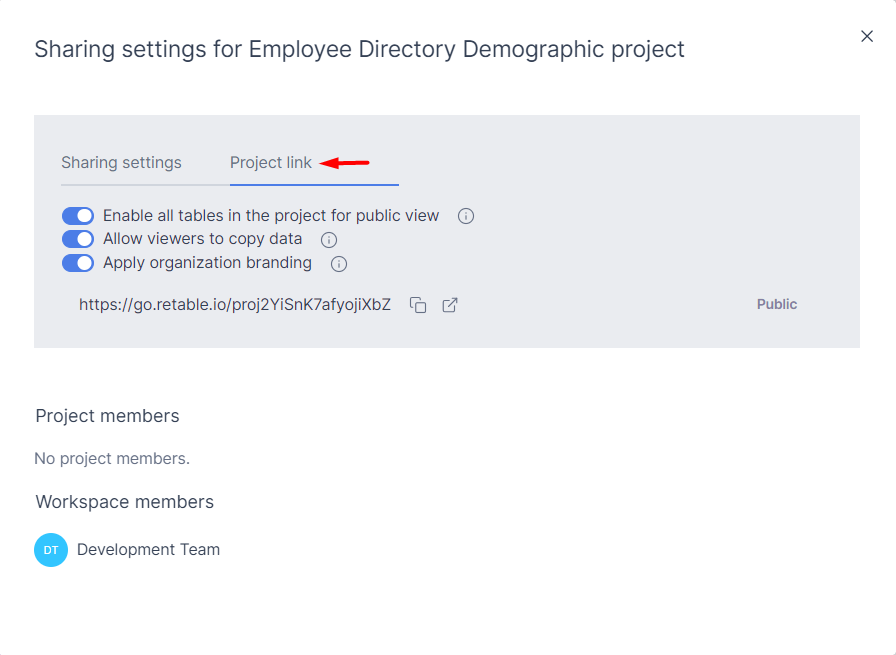Switch to the Sharing settings tab

click(x=121, y=163)
